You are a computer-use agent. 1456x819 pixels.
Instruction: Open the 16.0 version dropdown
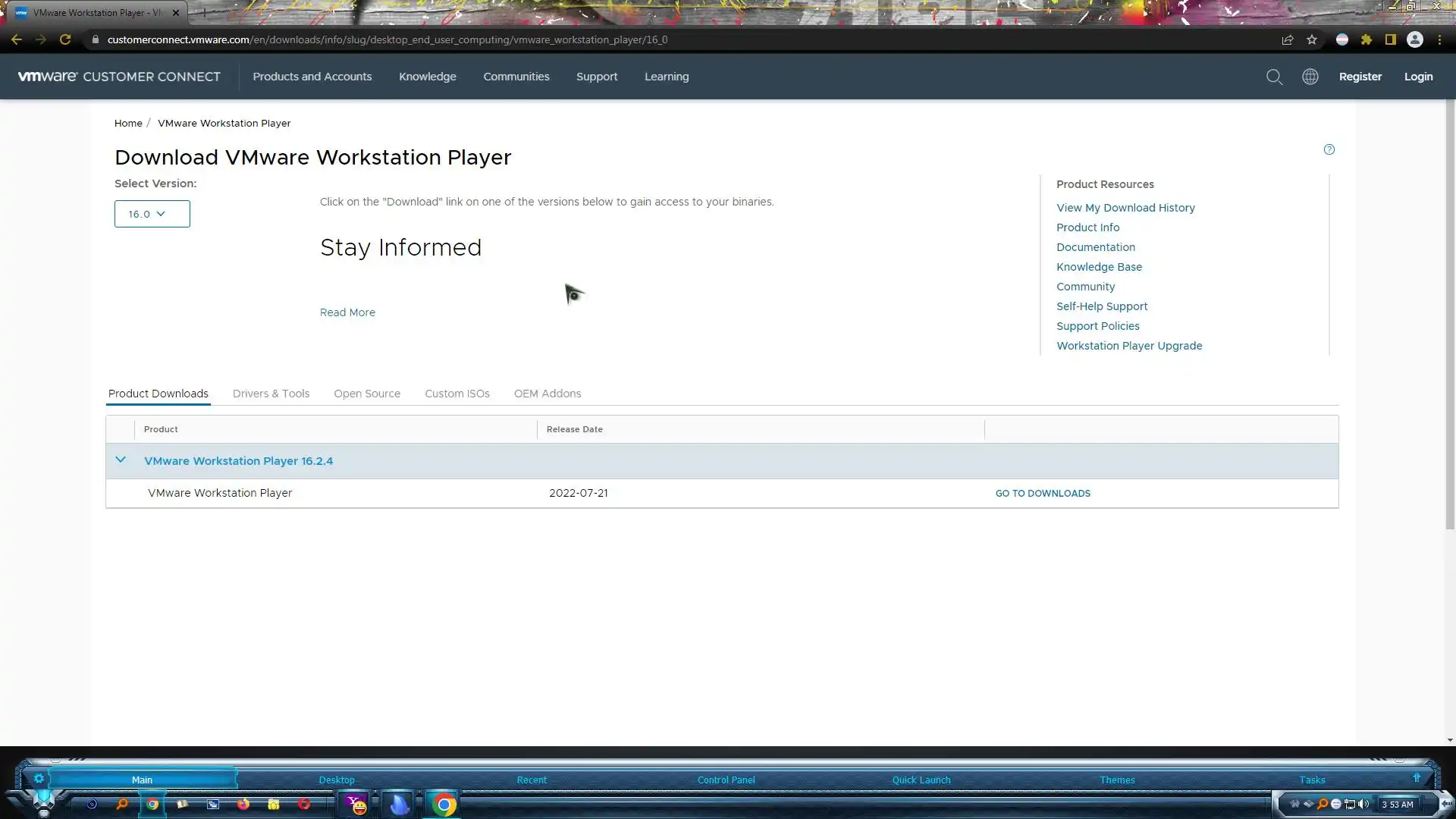[152, 214]
